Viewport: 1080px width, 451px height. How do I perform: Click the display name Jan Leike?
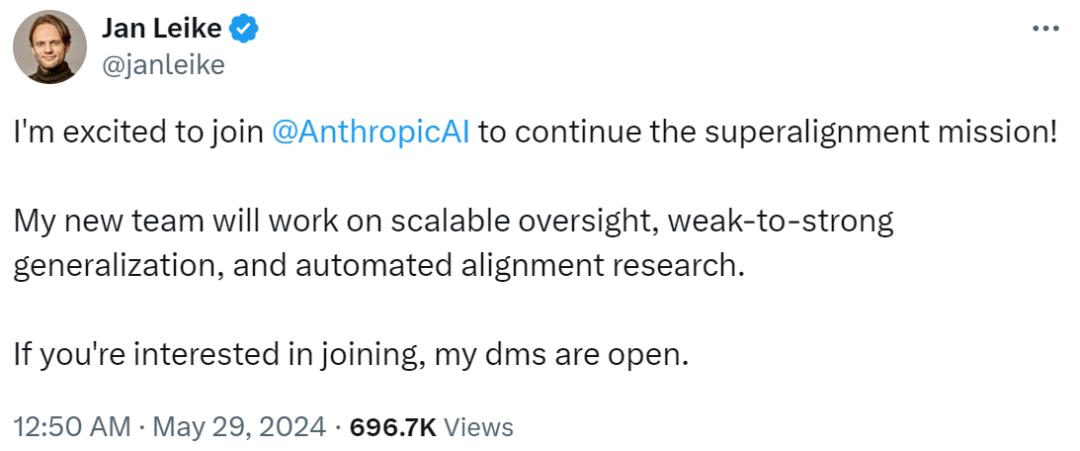pyautogui.click(x=162, y=30)
